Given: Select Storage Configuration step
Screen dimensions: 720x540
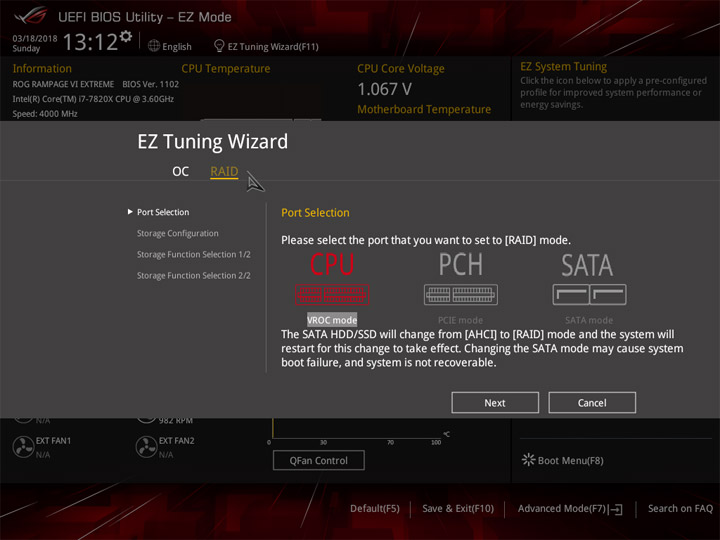Looking at the screenshot, I should click(x=177, y=233).
